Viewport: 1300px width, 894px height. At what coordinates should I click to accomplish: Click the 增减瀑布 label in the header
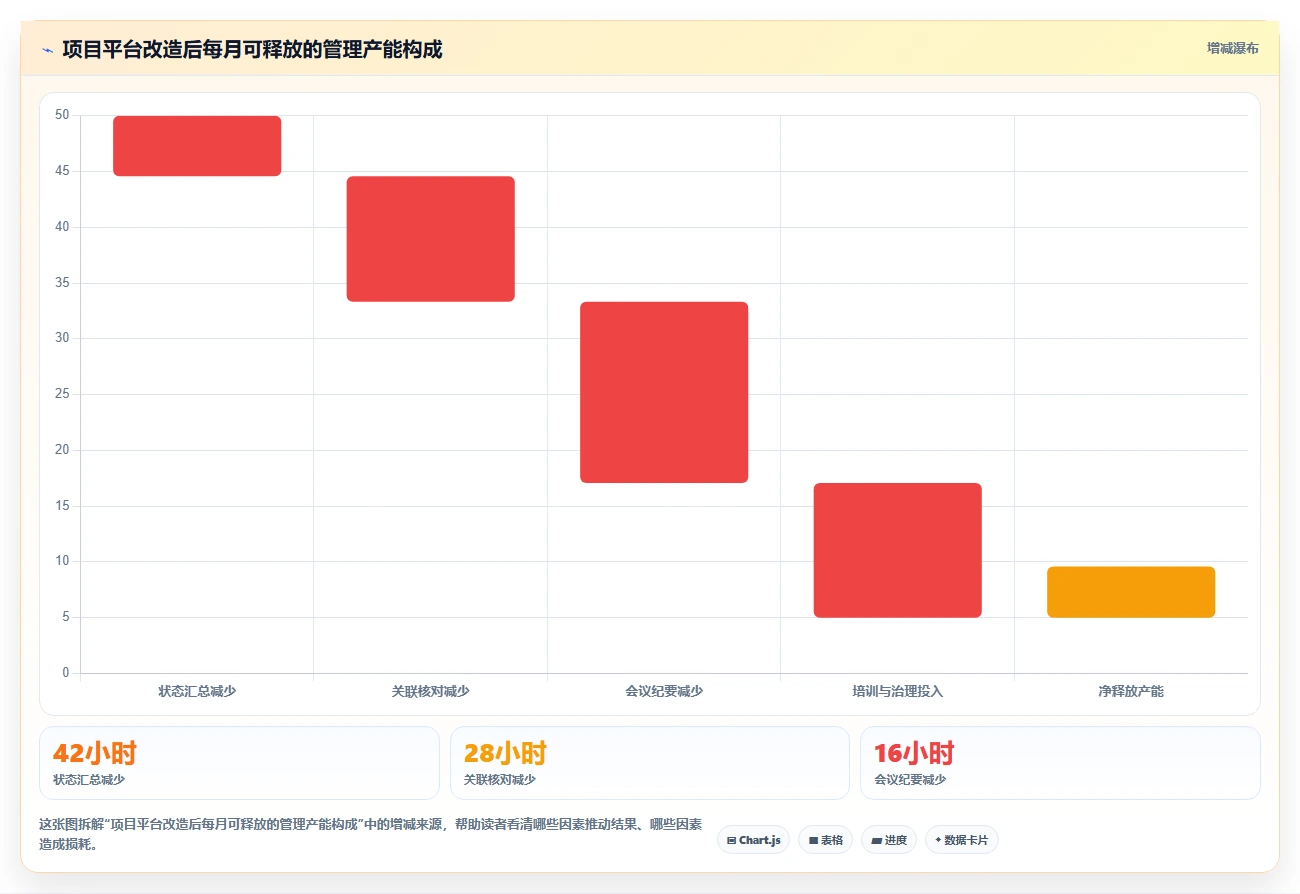pyautogui.click(x=1232, y=48)
